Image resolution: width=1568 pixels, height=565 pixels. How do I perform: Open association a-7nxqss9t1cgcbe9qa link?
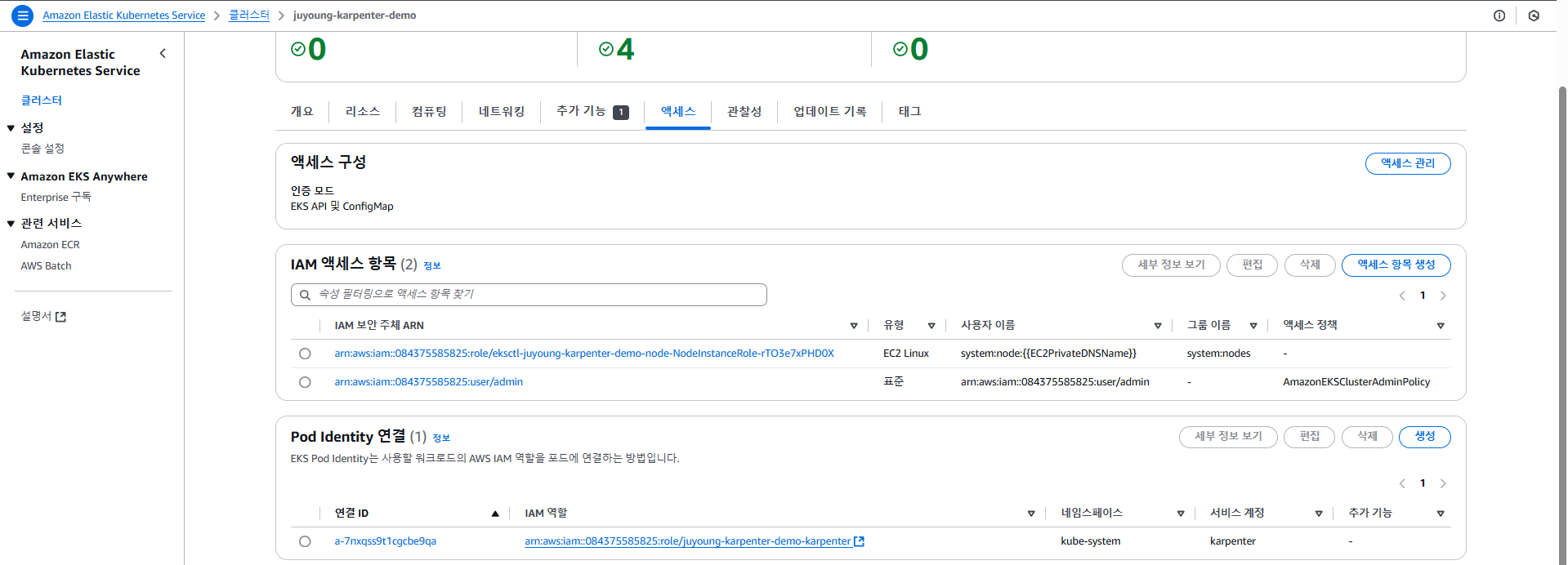pyautogui.click(x=386, y=541)
